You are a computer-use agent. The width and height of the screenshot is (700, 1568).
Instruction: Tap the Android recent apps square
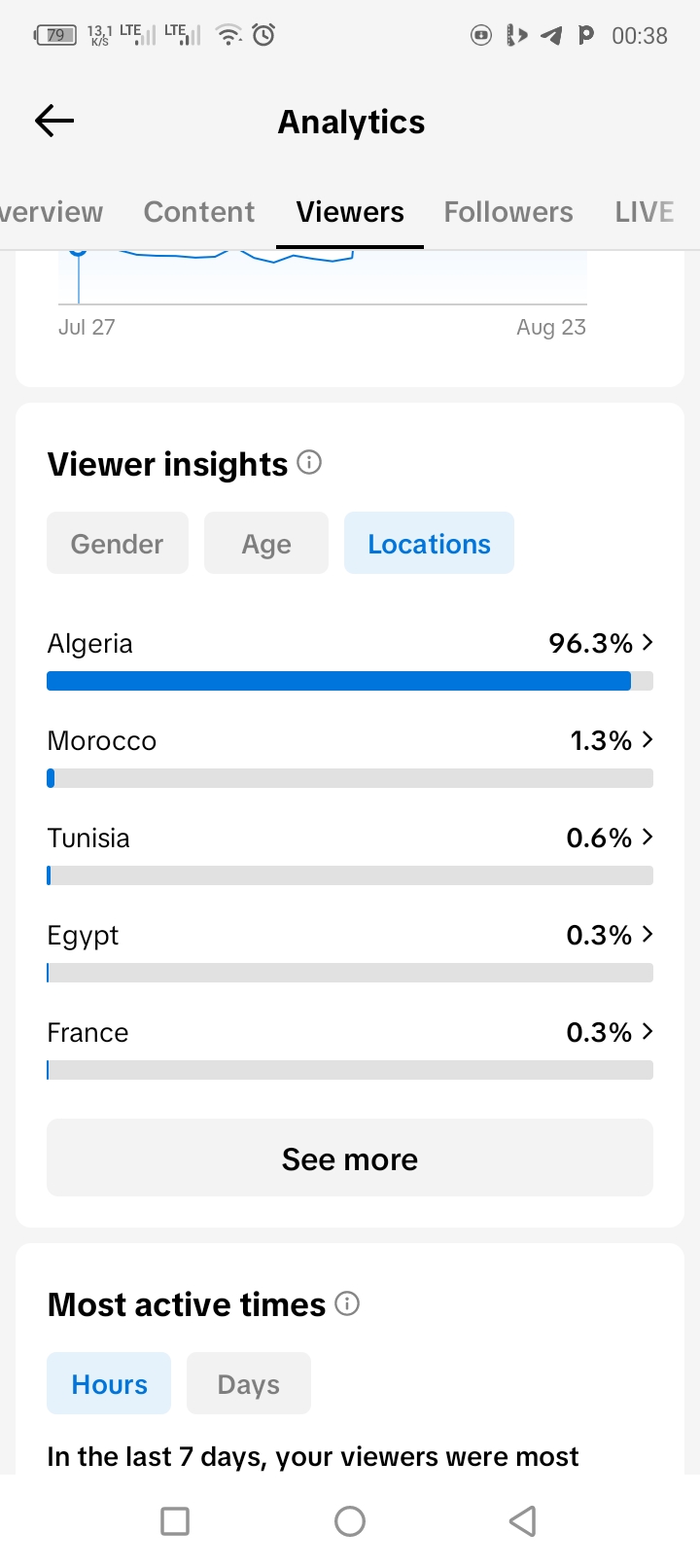tap(175, 1520)
